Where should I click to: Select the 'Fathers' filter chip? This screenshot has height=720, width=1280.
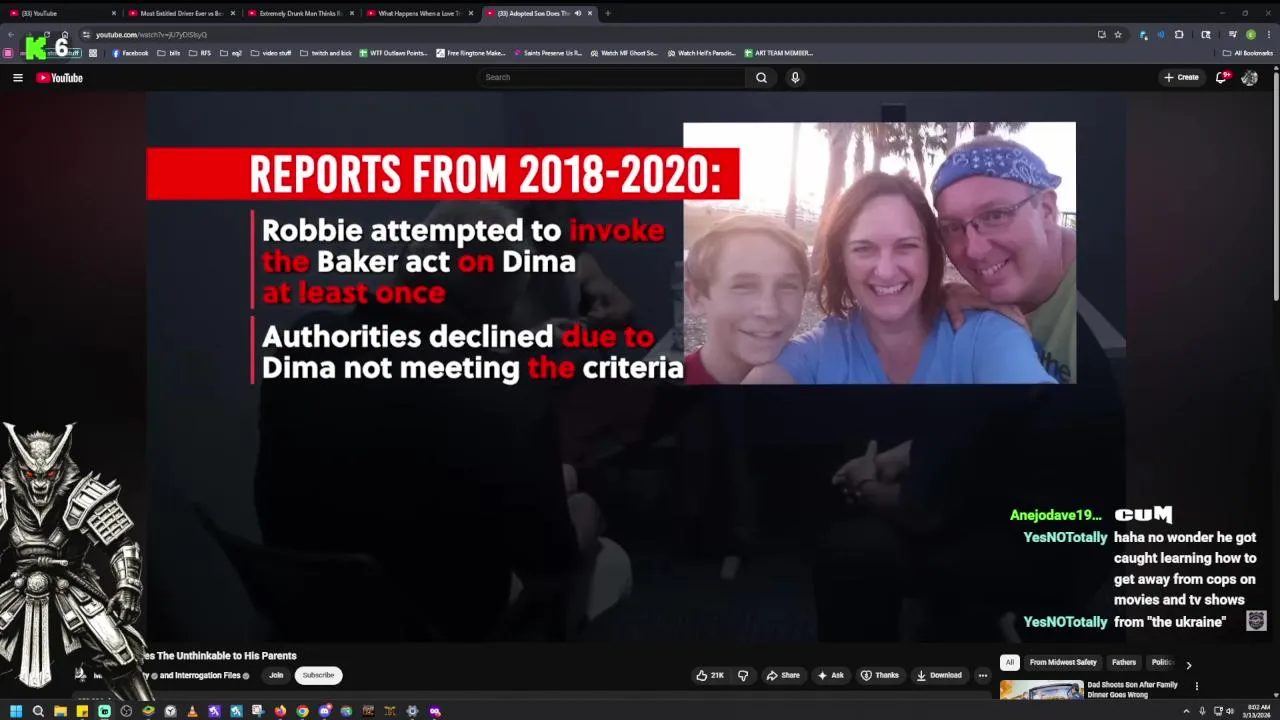coord(1124,662)
